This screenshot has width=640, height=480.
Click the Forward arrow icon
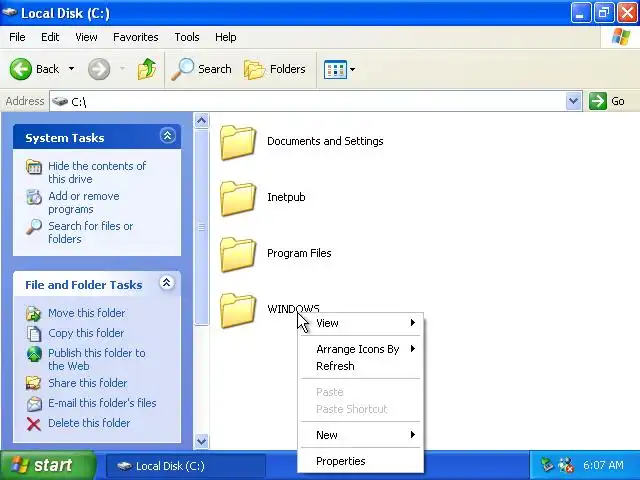click(x=99, y=69)
